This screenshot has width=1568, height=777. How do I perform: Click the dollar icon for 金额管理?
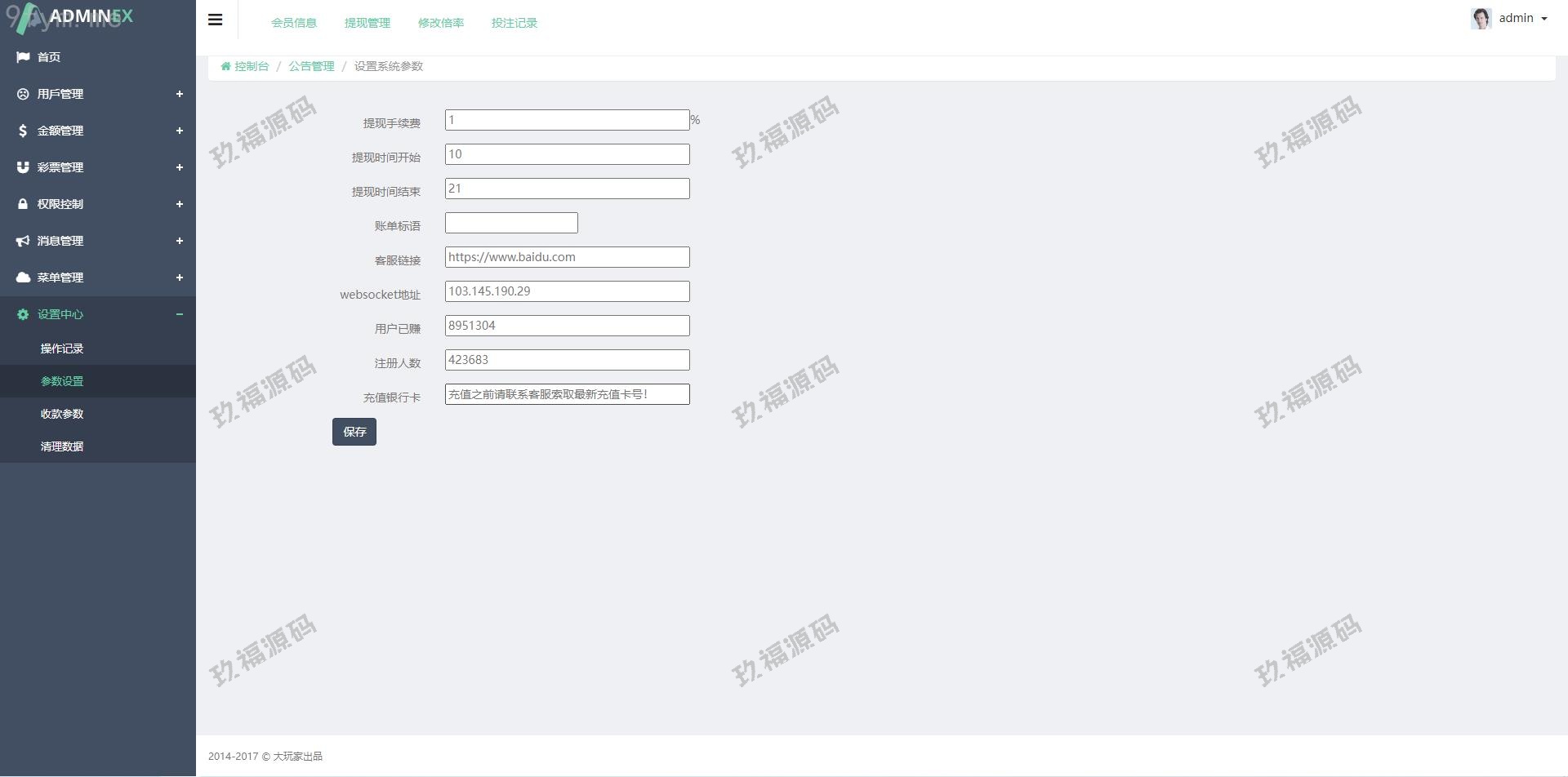[23, 131]
